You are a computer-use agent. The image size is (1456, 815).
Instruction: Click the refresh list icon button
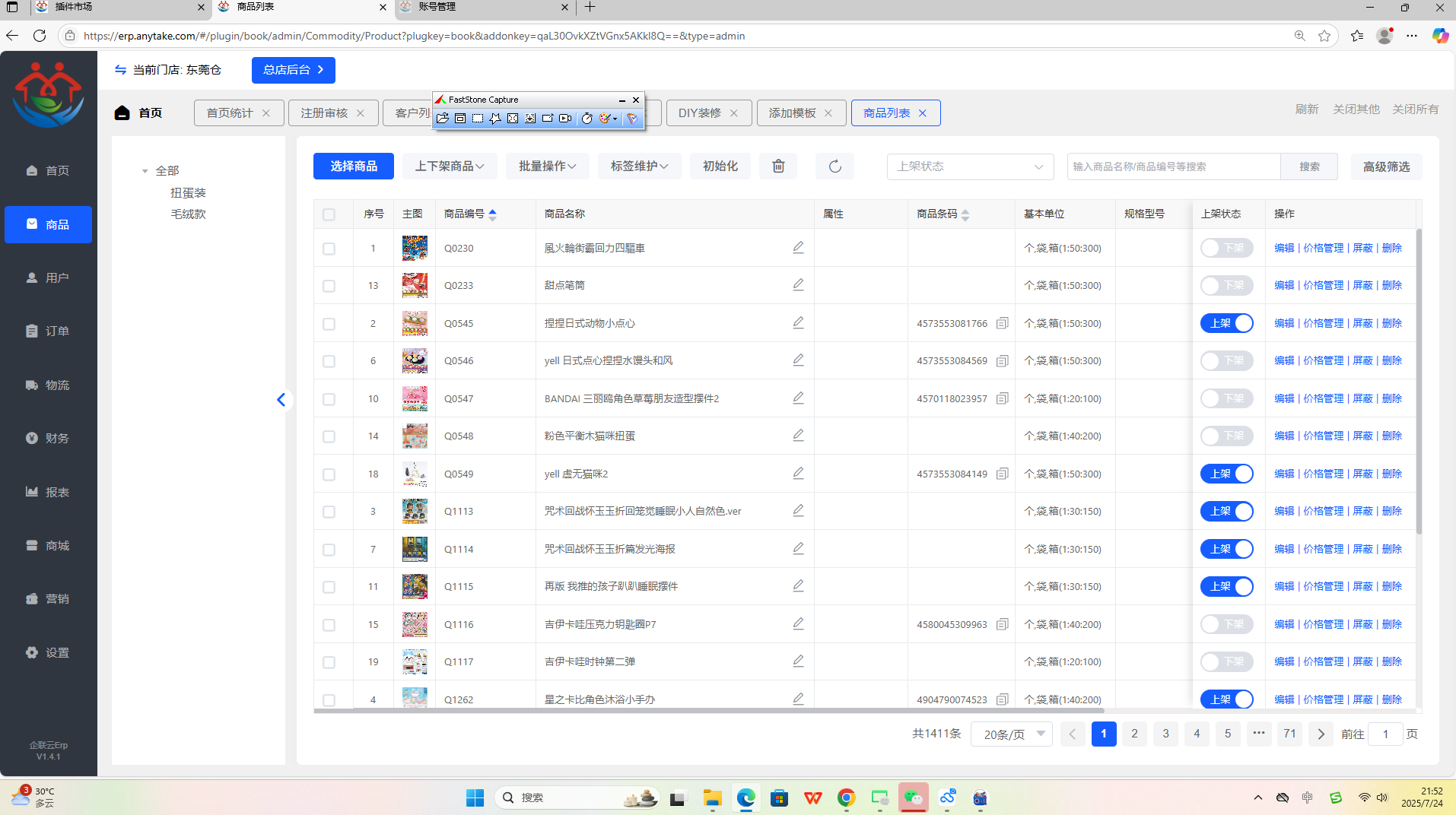pyautogui.click(x=834, y=166)
